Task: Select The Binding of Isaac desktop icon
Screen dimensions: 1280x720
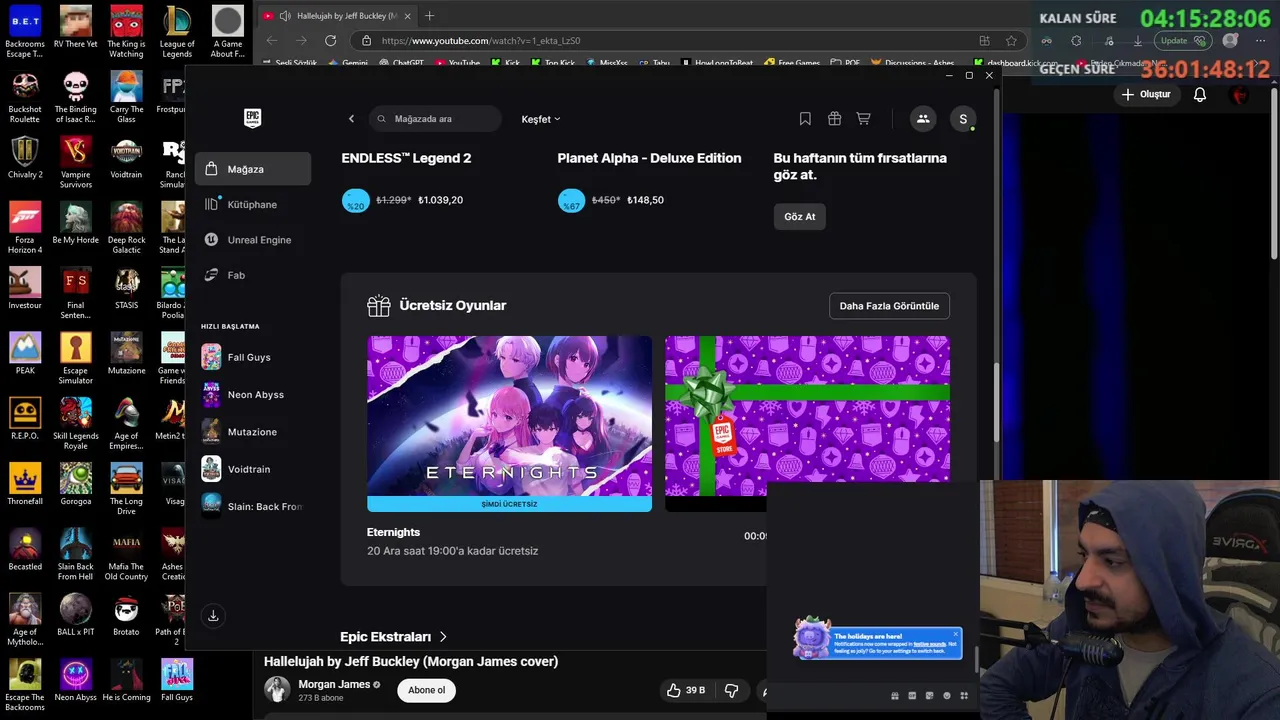Action: point(75,97)
